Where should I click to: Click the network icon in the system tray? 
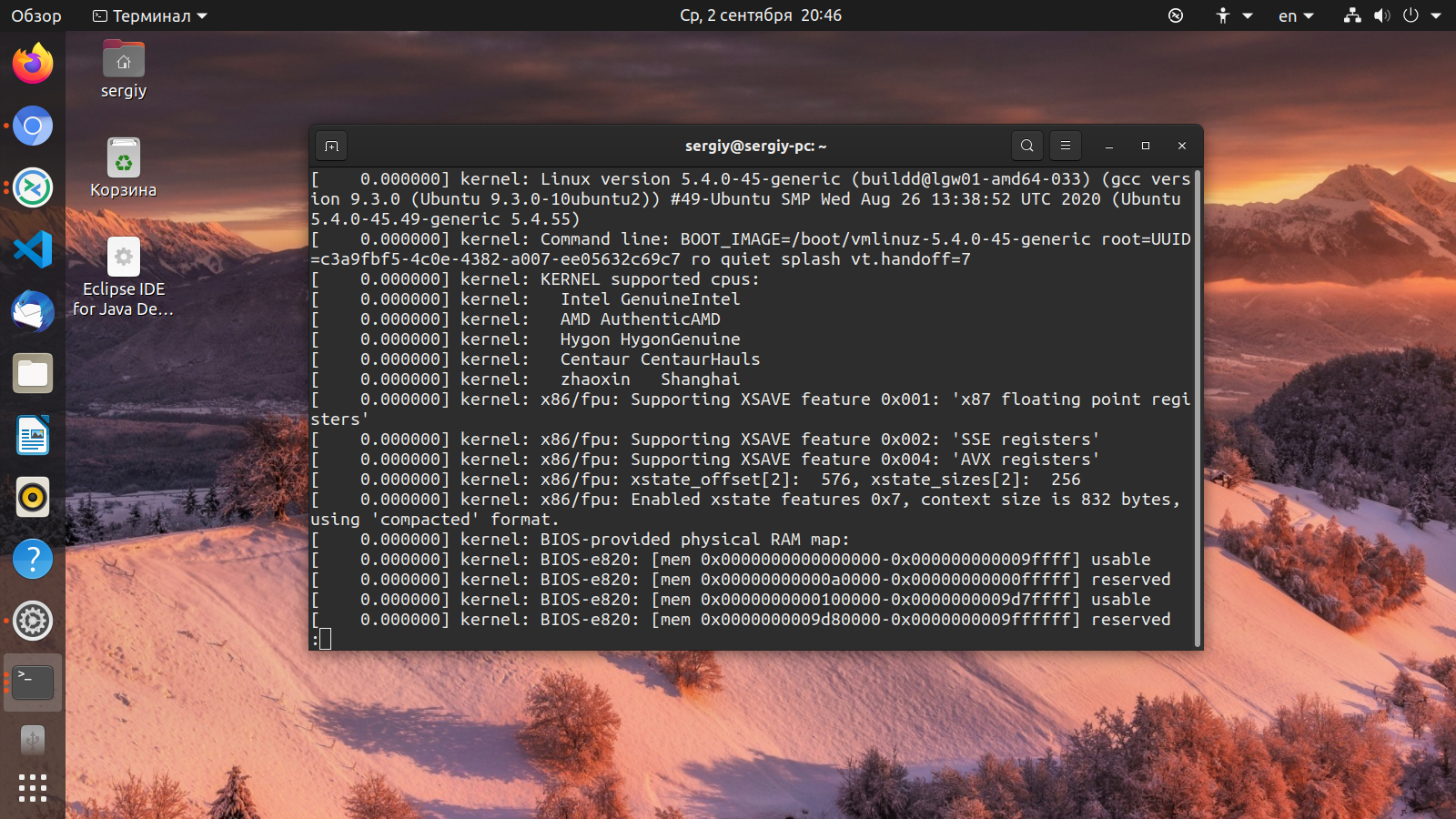point(1352,15)
